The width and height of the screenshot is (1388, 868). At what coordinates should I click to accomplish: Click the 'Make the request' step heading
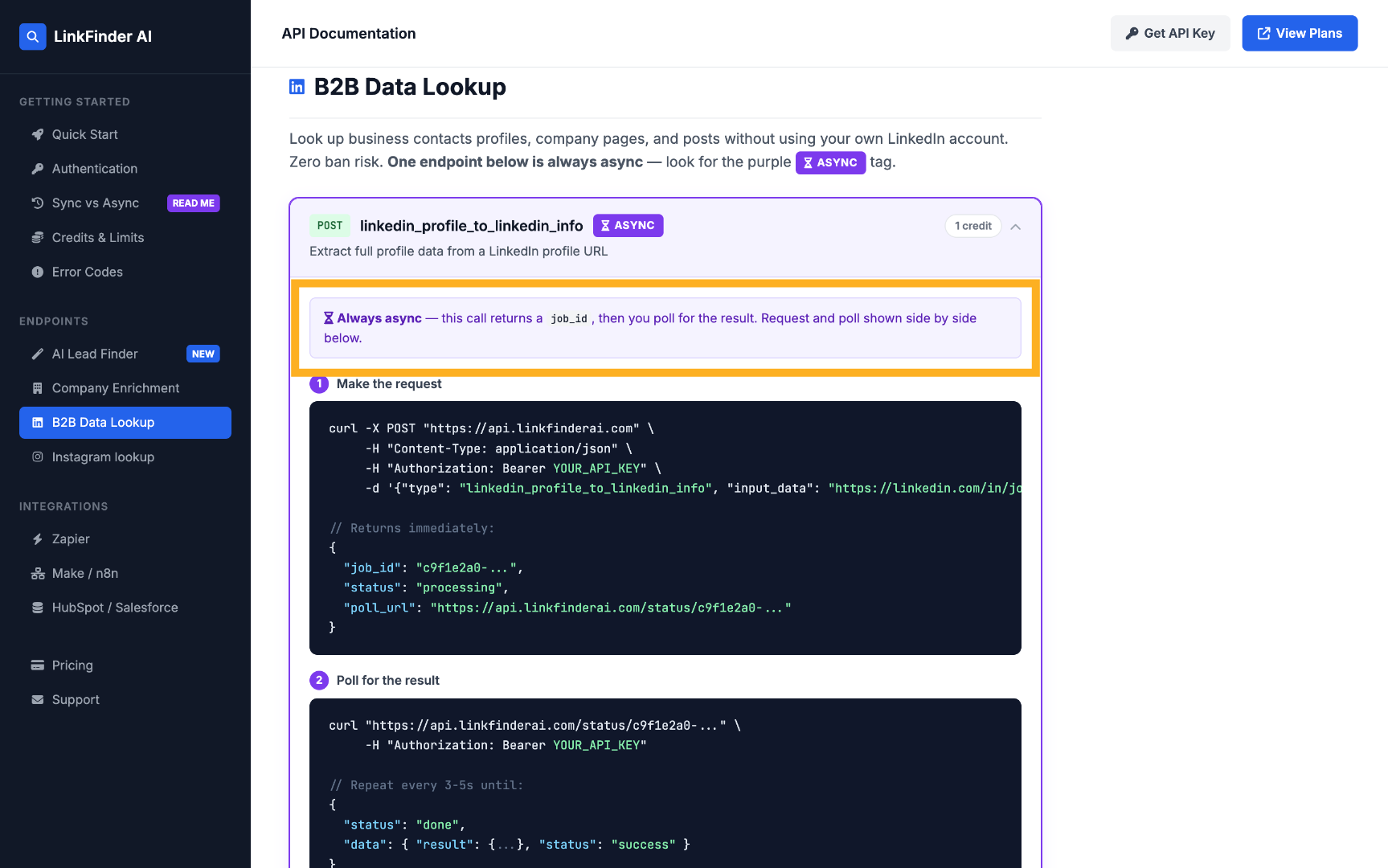coord(389,384)
